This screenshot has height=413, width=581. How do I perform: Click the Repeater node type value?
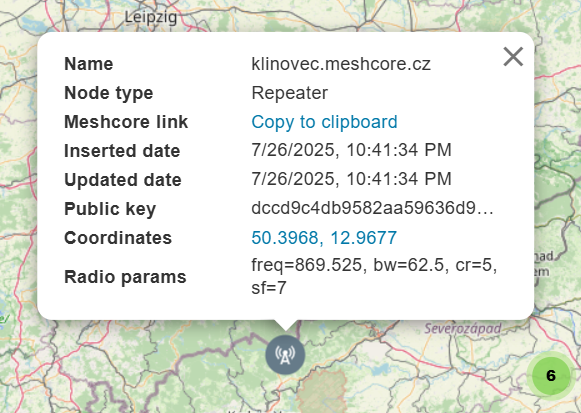(x=289, y=93)
